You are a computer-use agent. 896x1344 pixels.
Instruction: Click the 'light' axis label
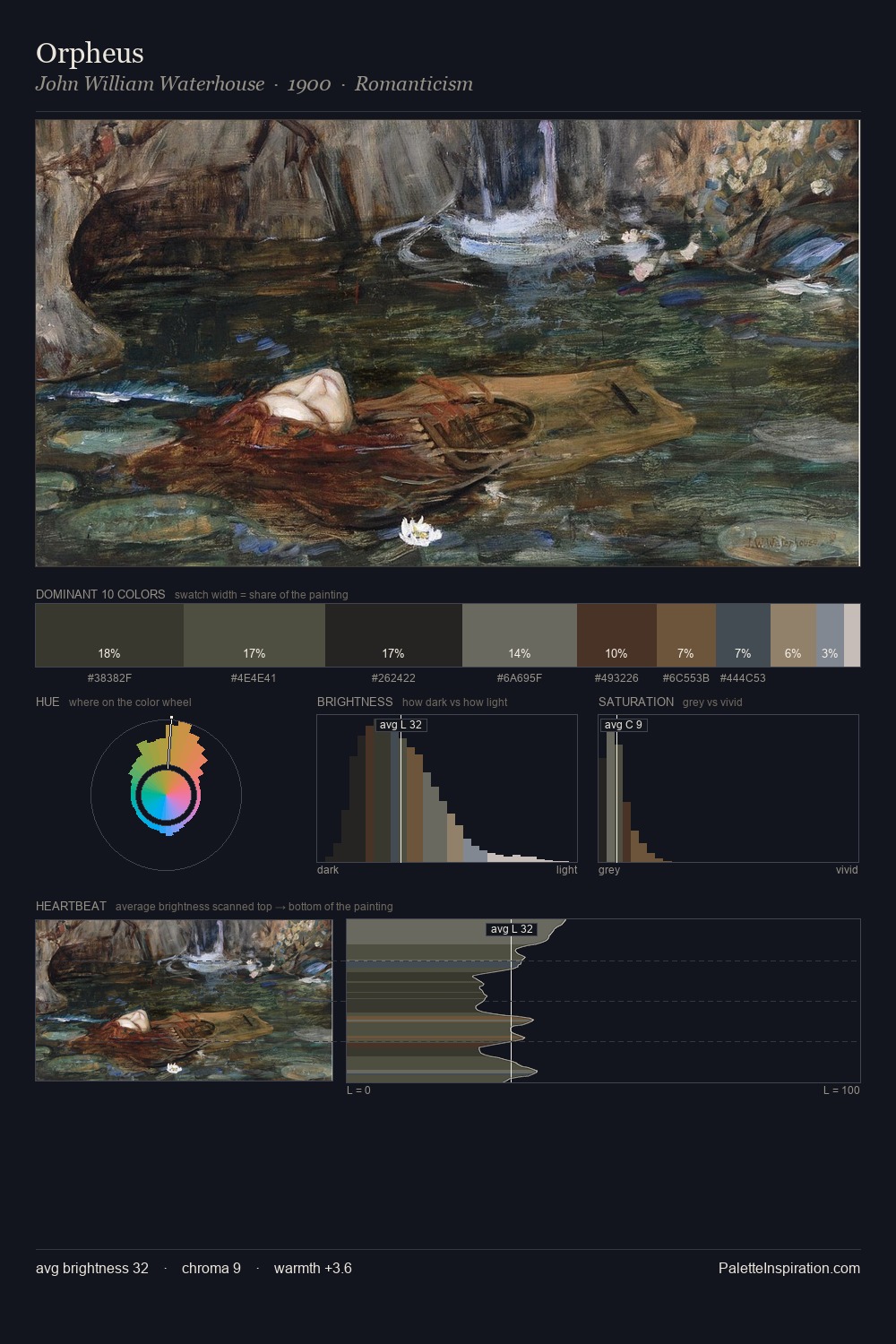tap(566, 870)
